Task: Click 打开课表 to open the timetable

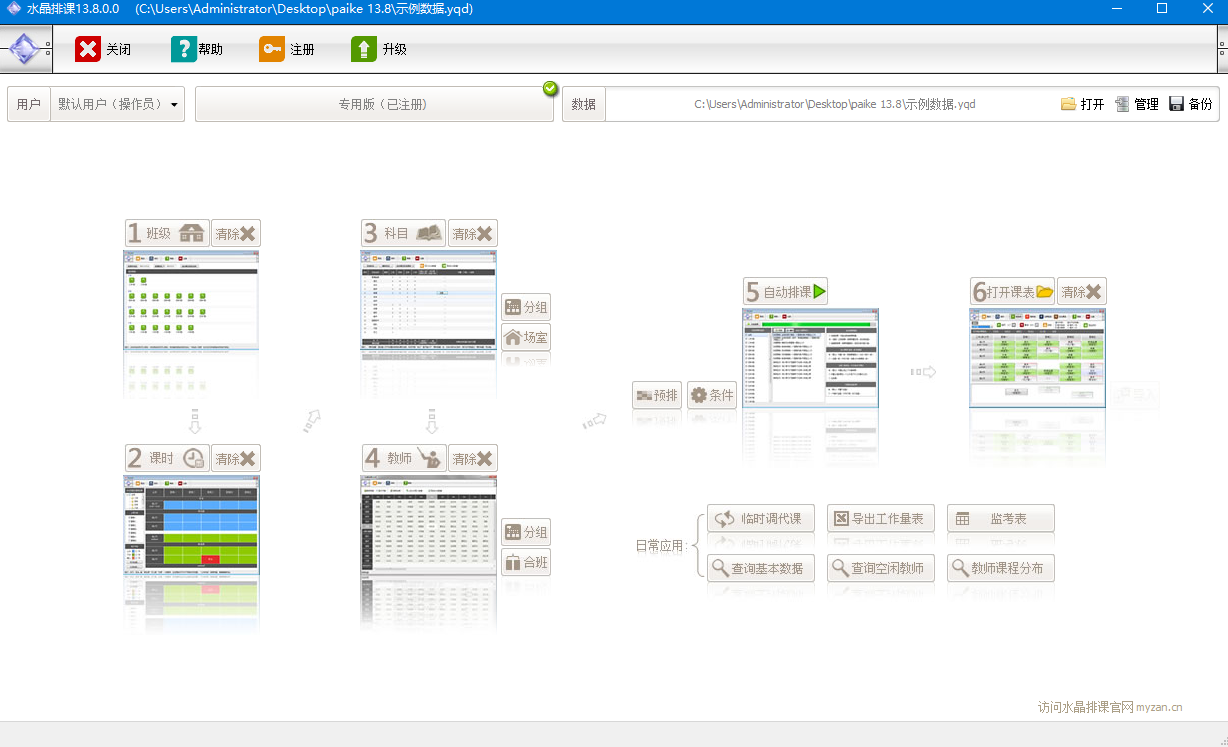Action: click(1012, 292)
